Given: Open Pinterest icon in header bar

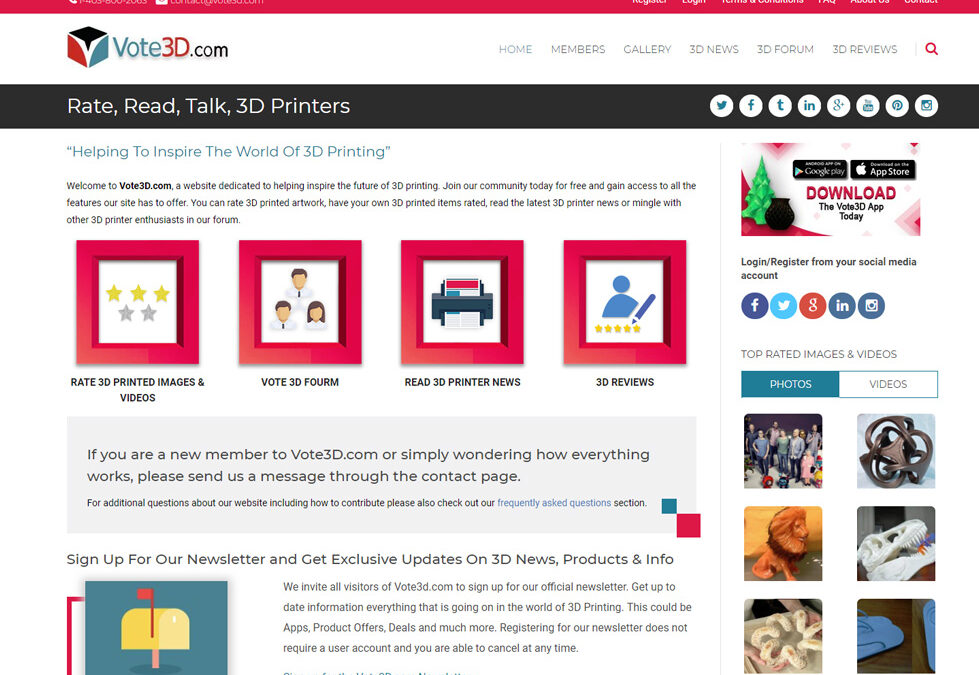Looking at the screenshot, I should click(x=897, y=106).
